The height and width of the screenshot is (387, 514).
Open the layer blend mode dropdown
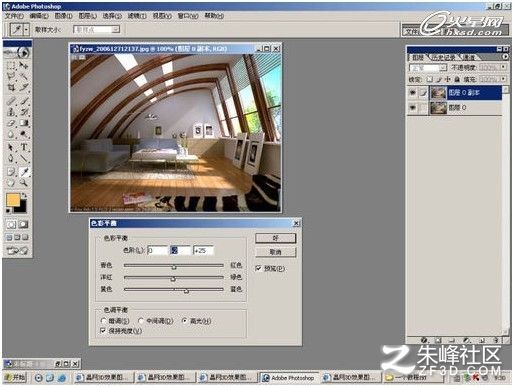(x=428, y=68)
